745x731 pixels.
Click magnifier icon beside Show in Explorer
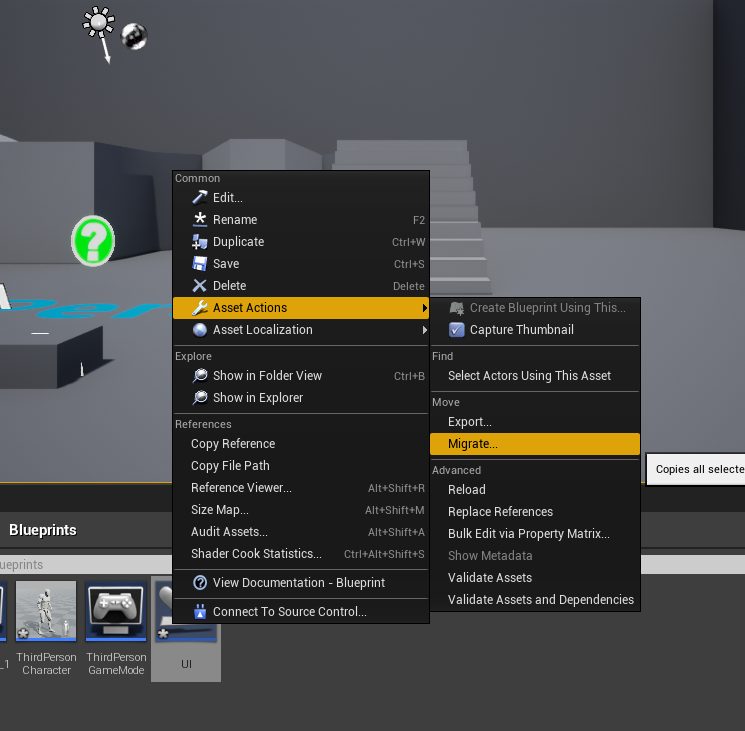200,398
